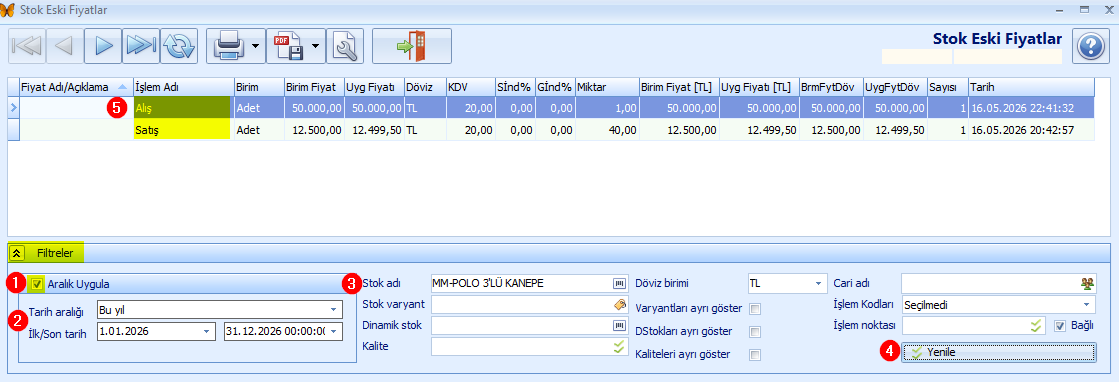Open the PDF export dropdown arrow
This screenshot has height=382, width=1119.
(315, 47)
